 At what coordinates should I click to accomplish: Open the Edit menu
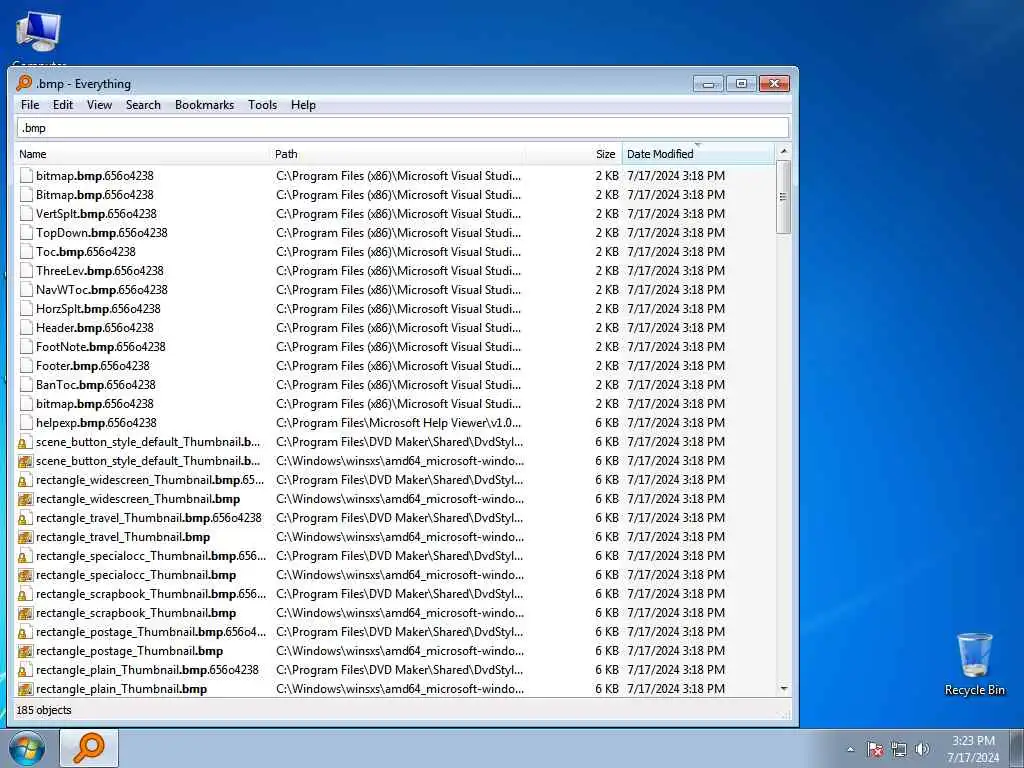tap(63, 105)
